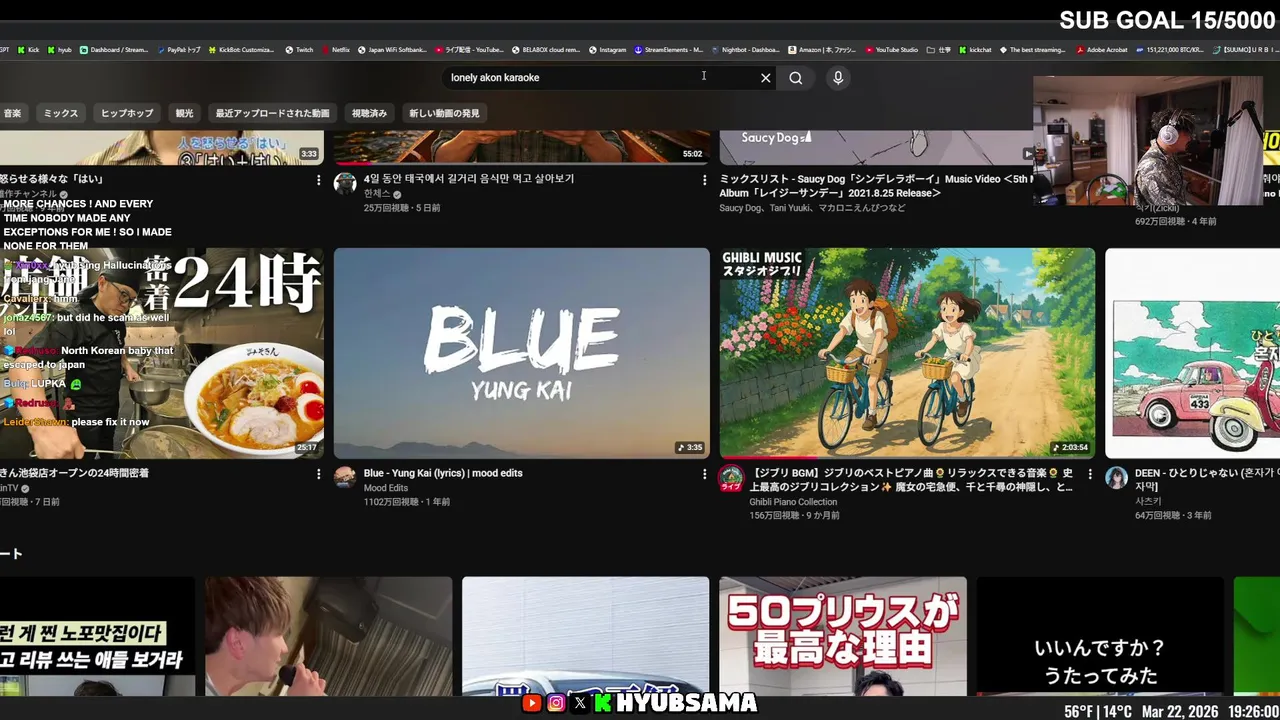Open KickBot Customiza bookmark
1280x720 pixels.
click(x=241, y=49)
